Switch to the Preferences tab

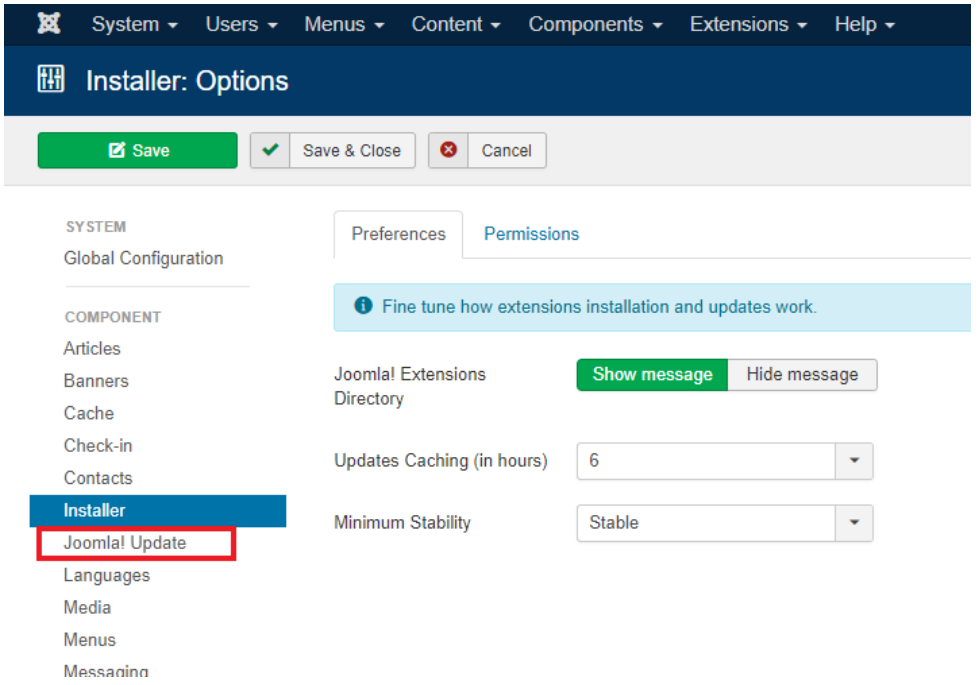399,234
